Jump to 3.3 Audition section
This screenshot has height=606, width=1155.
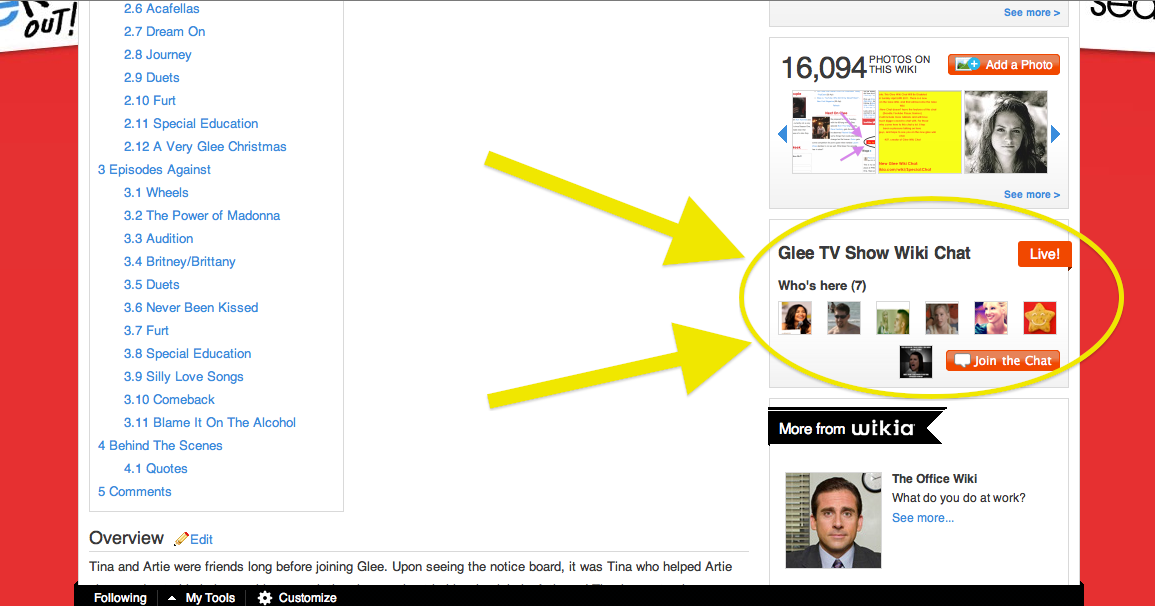pyautogui.click(x=158, y=239)
